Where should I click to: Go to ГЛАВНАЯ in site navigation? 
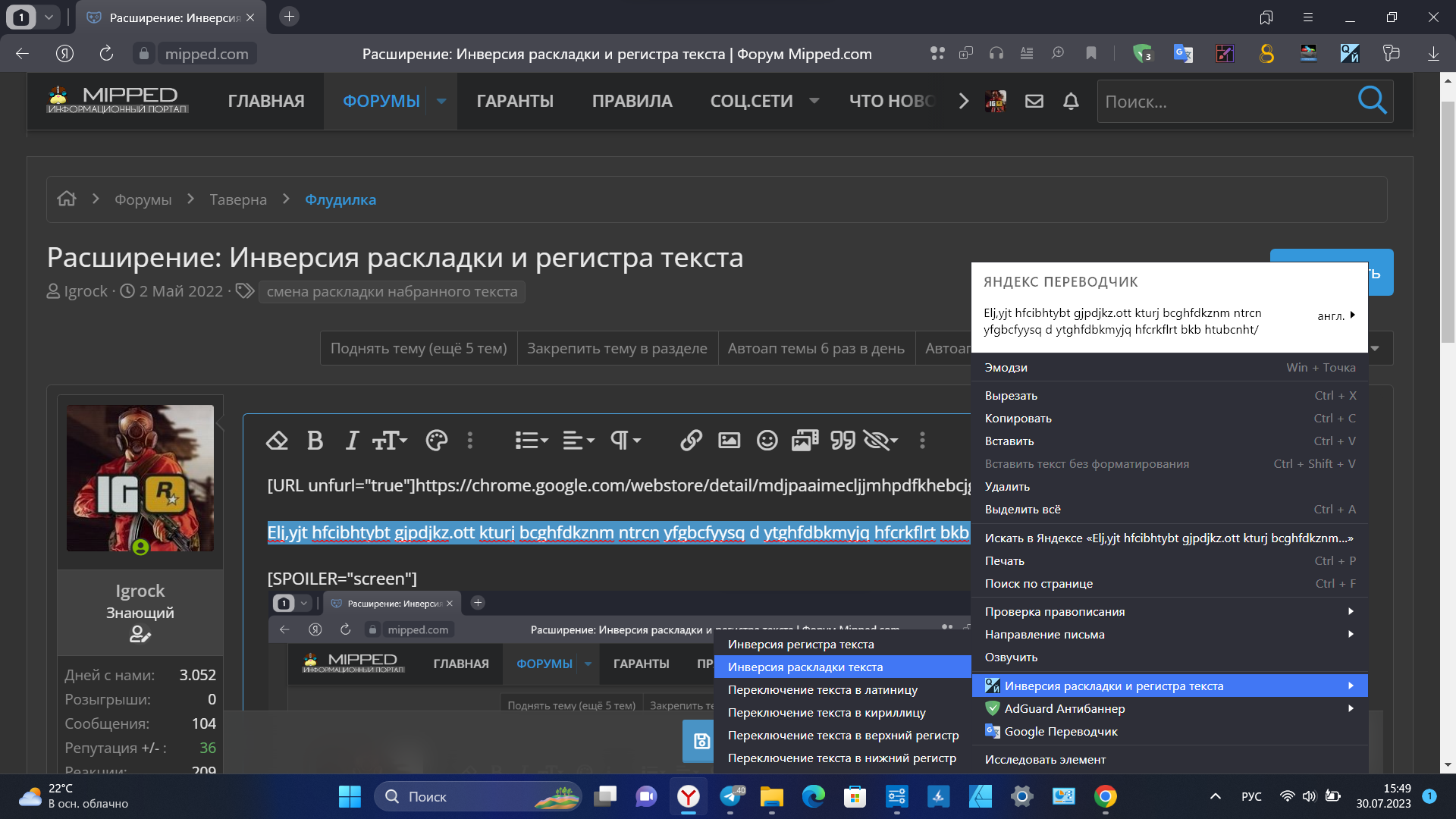click(266, 102)
